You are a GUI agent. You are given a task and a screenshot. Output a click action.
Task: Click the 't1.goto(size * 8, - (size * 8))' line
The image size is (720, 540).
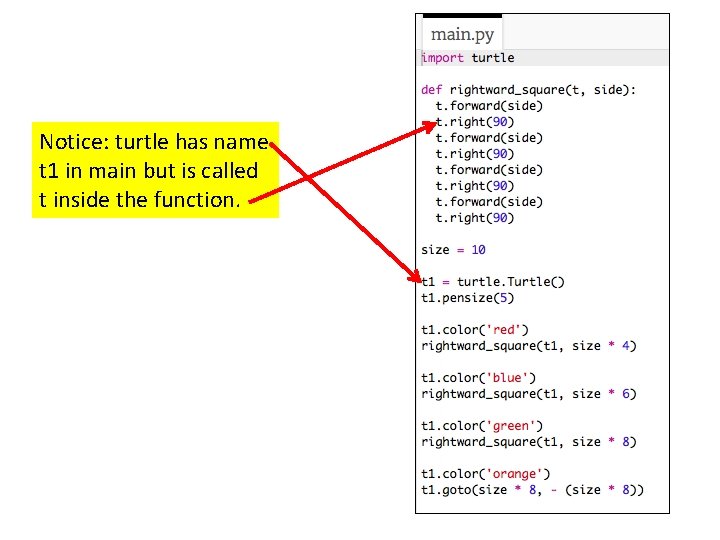tap(532, 490)
